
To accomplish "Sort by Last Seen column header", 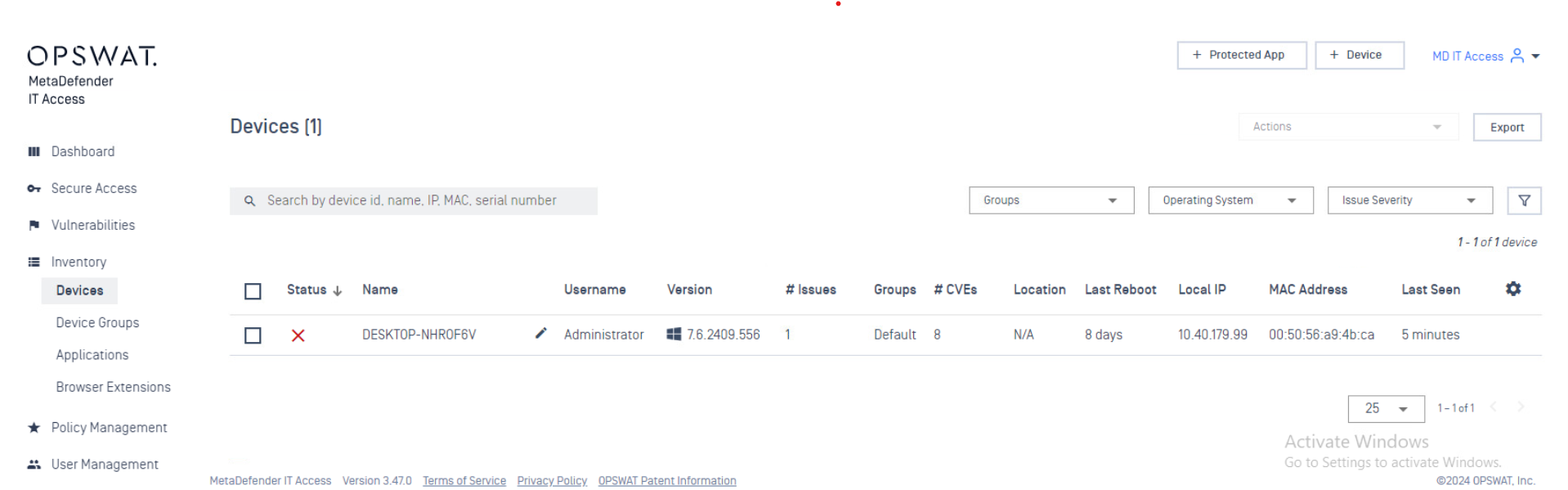I will (x=1431, y=290).
